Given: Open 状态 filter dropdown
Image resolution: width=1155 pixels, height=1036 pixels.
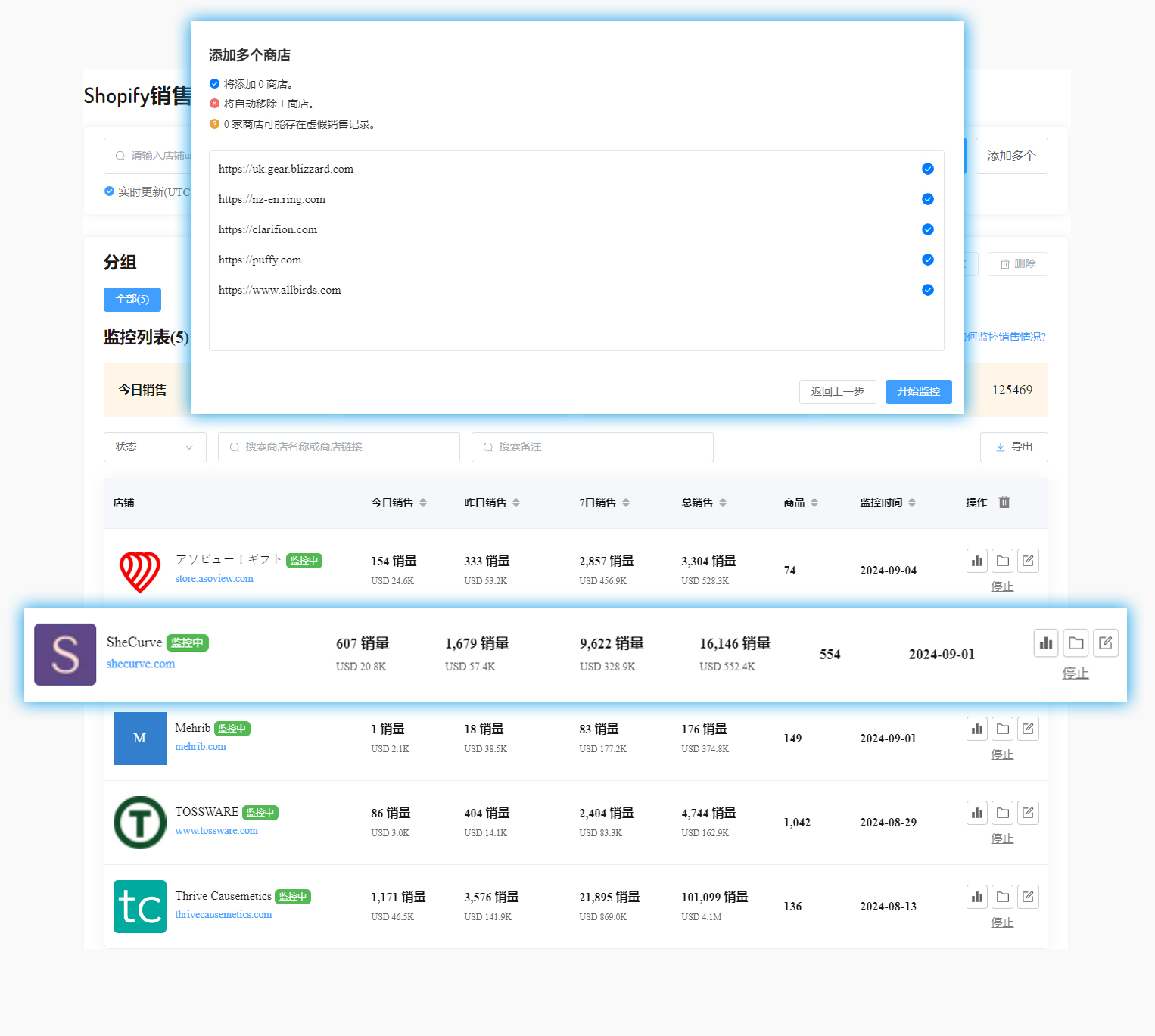Looking at the screenshot, I should pos(155,447).
